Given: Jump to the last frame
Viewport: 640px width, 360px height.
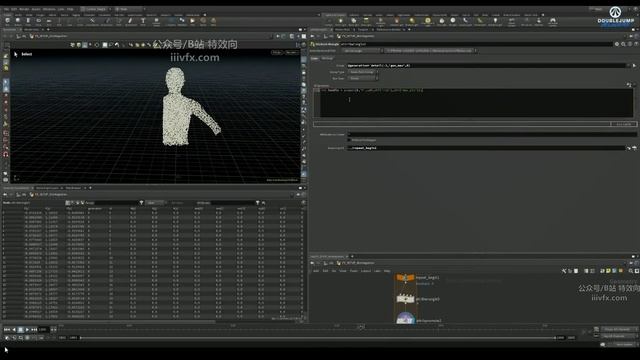Looking at the screenshot, I should pyautogui.click(x=34, y=330).
